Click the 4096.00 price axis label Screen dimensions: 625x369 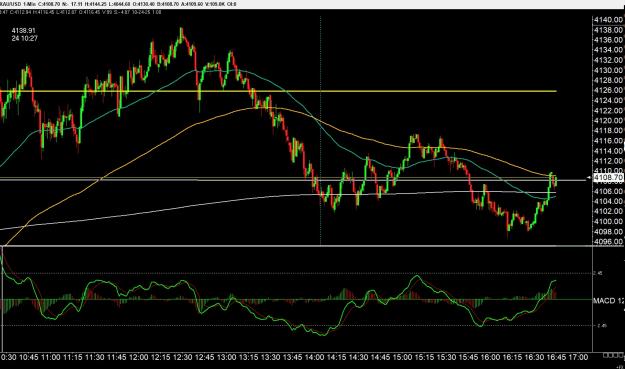609,241
